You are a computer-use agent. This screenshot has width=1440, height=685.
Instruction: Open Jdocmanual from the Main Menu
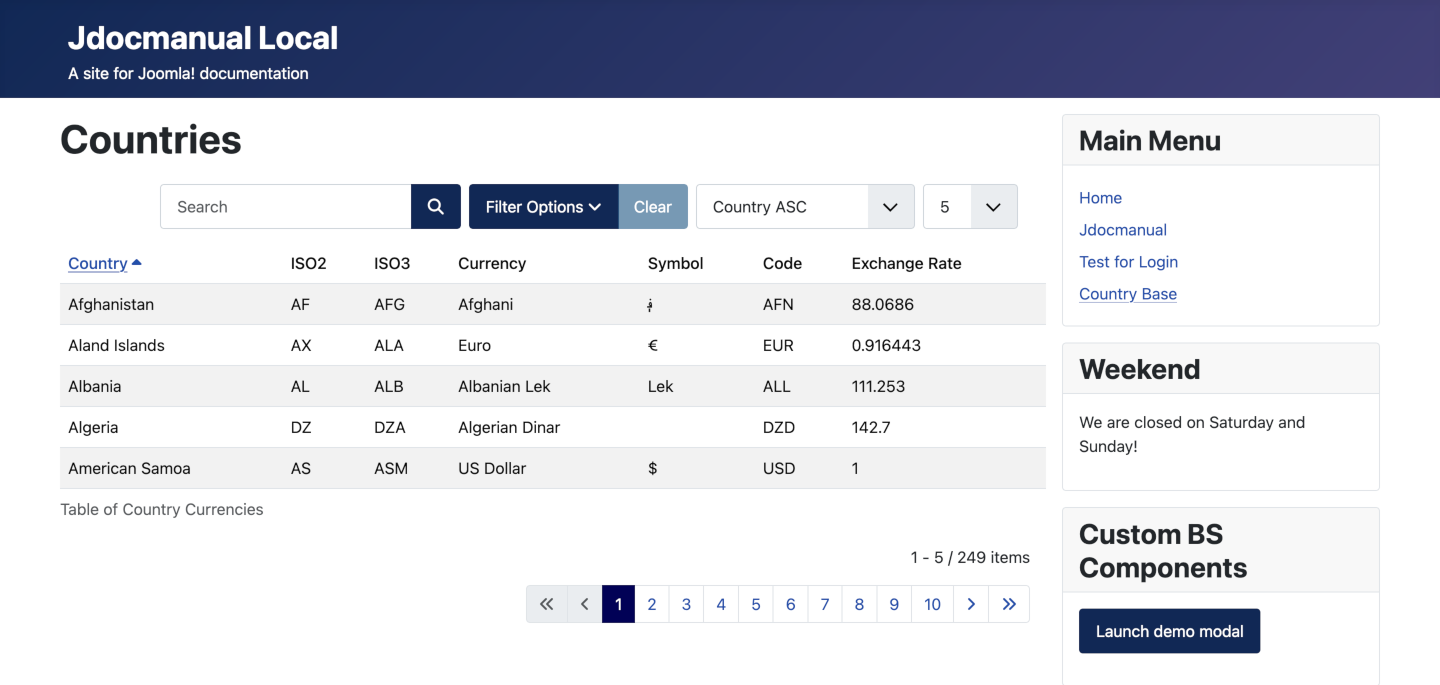click(x=1122, y=229)
